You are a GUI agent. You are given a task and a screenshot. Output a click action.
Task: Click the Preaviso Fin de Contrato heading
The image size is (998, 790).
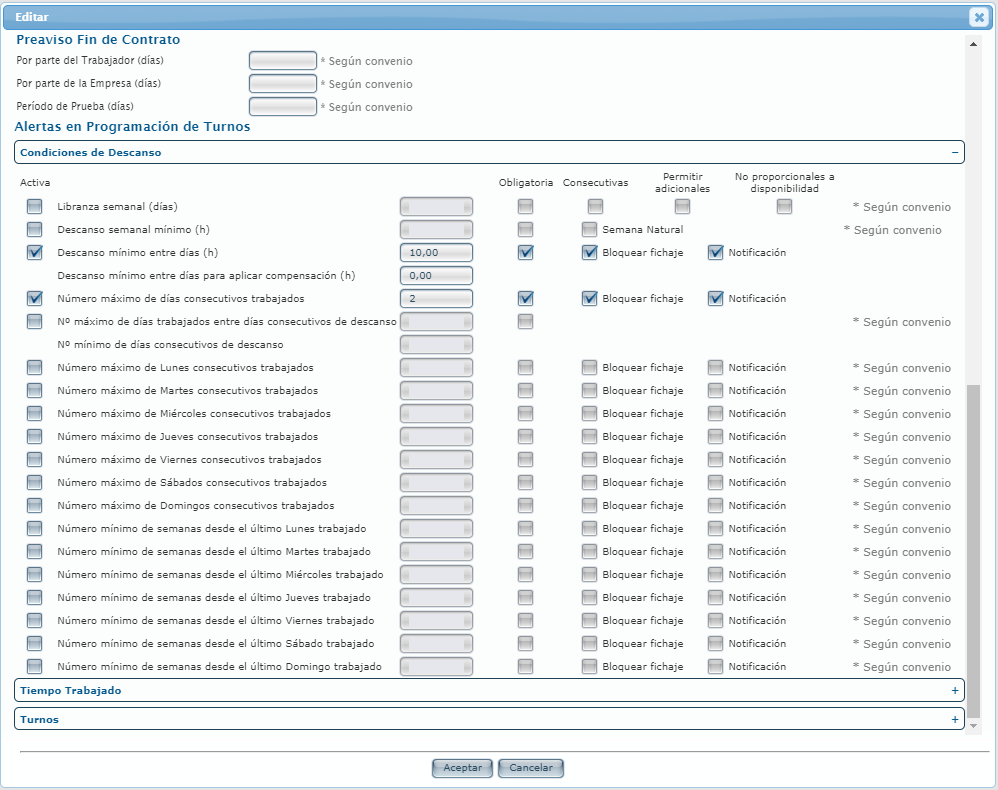pos(98,39)
